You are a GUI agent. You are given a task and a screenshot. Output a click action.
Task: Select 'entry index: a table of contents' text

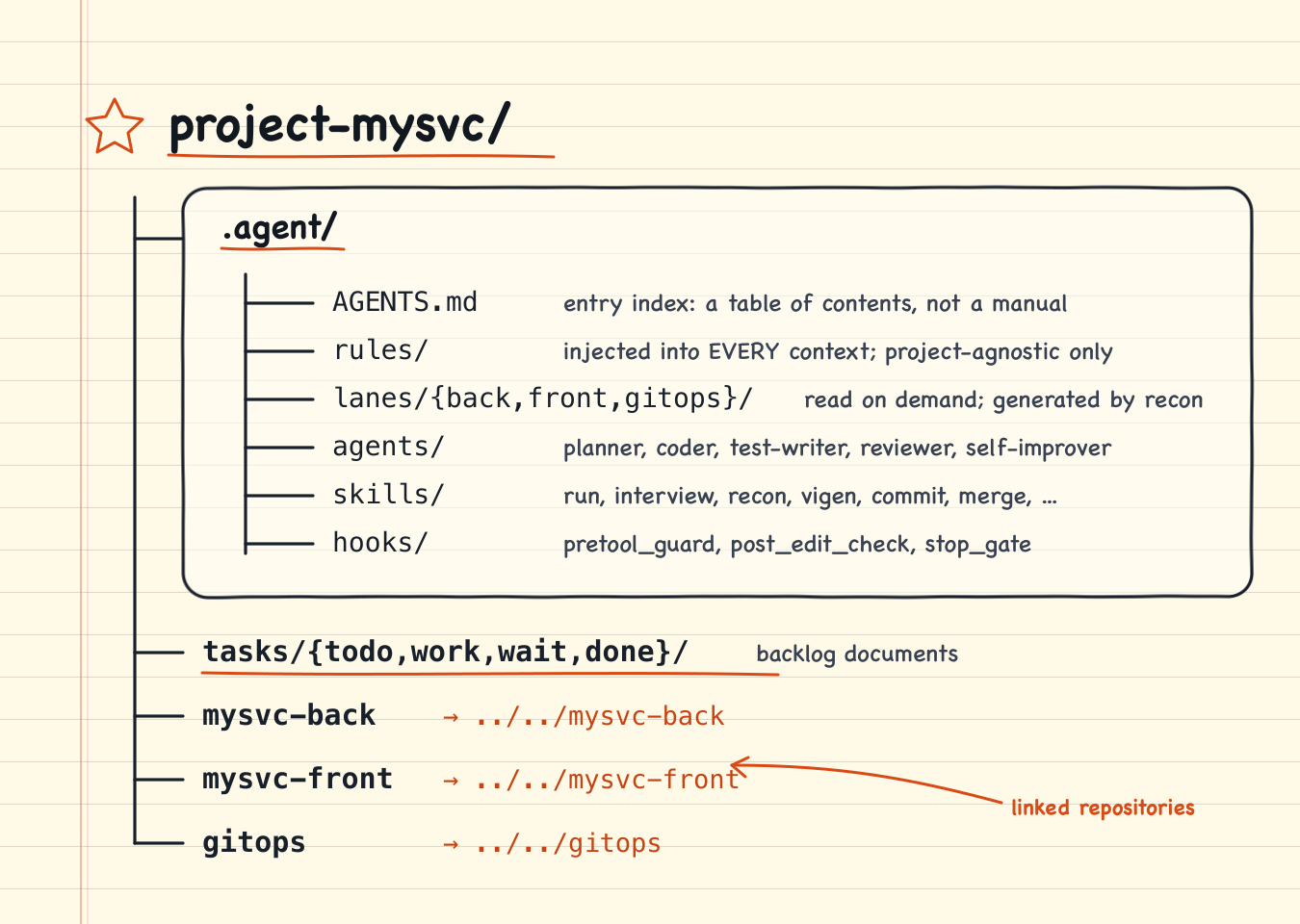(x=739, y=304)
